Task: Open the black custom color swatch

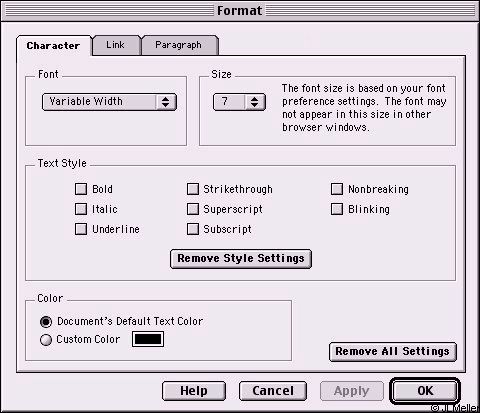Action: (x=148, y=339)
